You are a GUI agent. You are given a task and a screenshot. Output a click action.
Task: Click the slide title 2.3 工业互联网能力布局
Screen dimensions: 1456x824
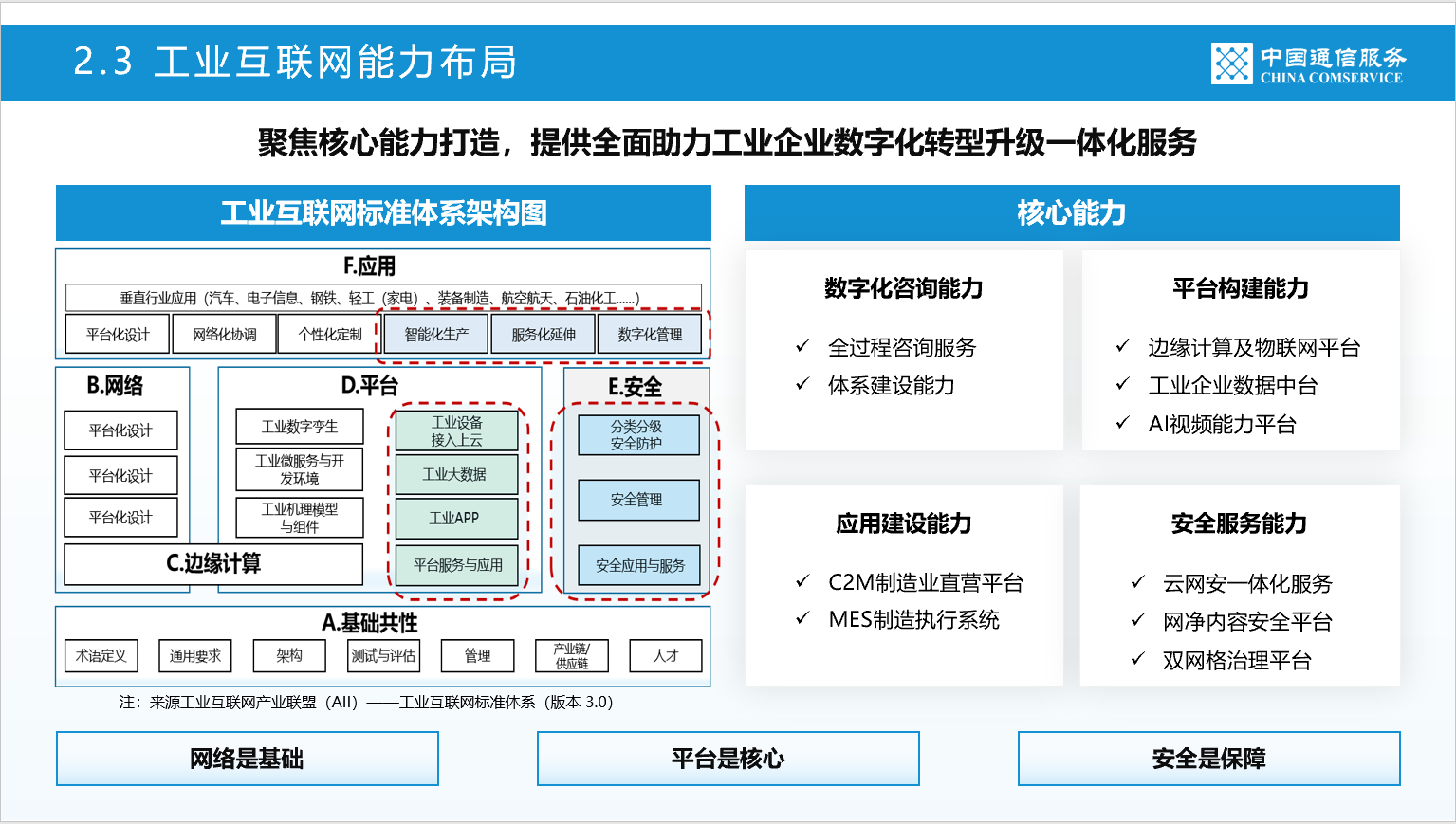click(295, 62)
